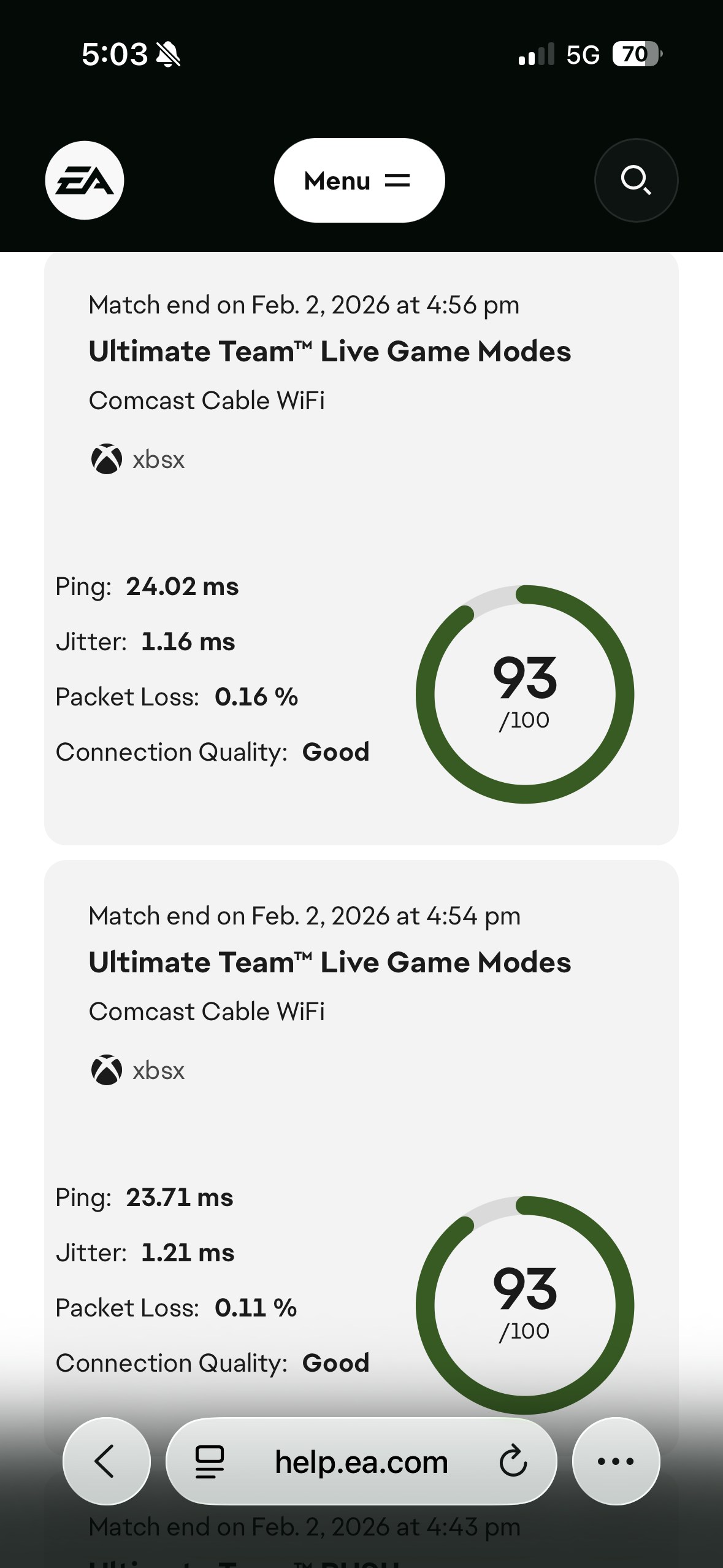Open the 4:54 pm match title
723x1568 pixels.
[x=330, y=963]
